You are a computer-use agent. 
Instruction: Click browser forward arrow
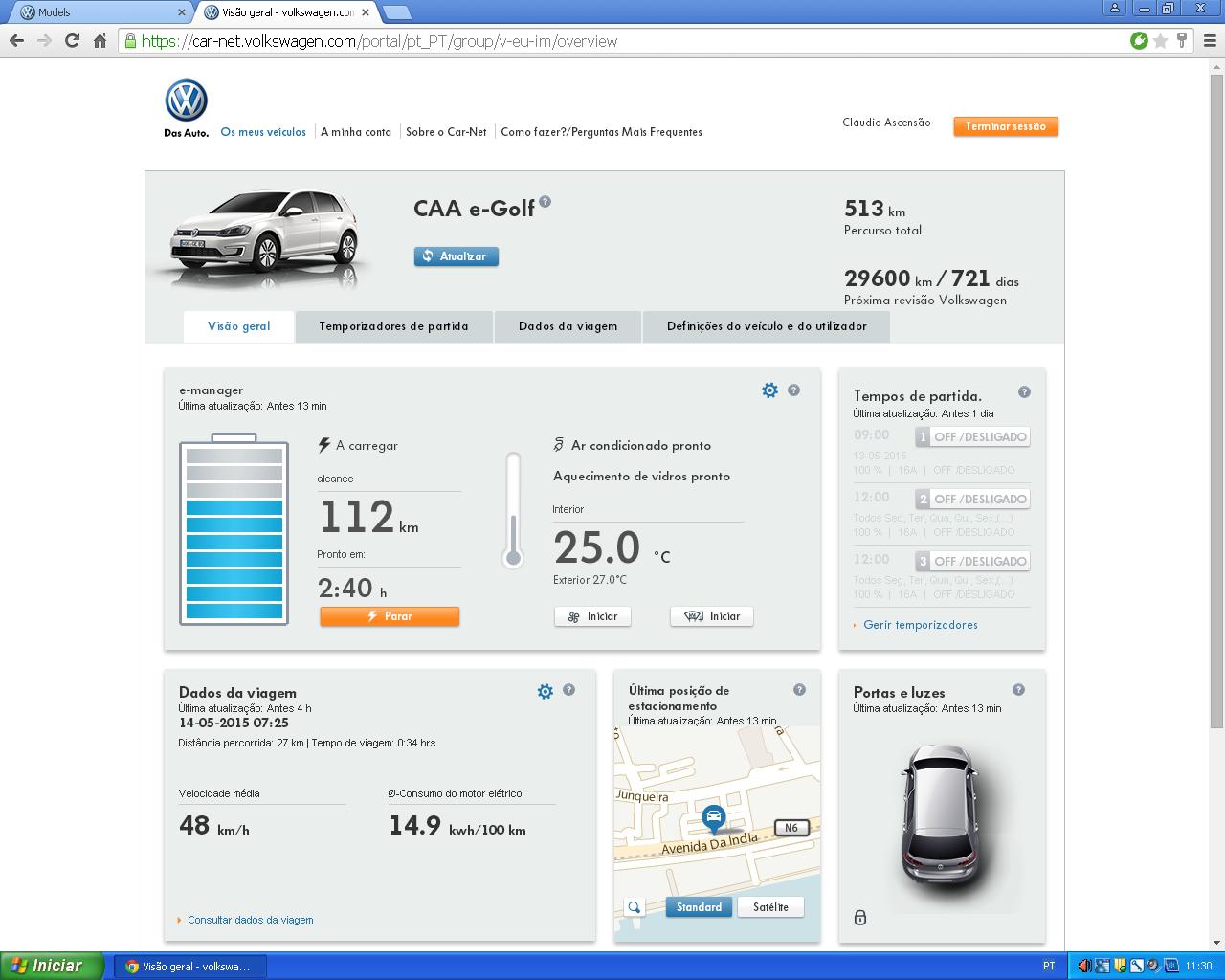(x=44, y=40)
